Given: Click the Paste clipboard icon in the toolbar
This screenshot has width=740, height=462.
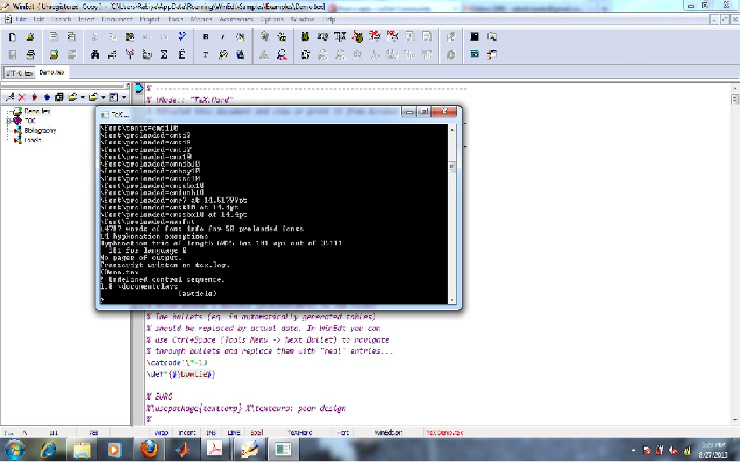Looking at the screenshot, I should pos(130,37).
